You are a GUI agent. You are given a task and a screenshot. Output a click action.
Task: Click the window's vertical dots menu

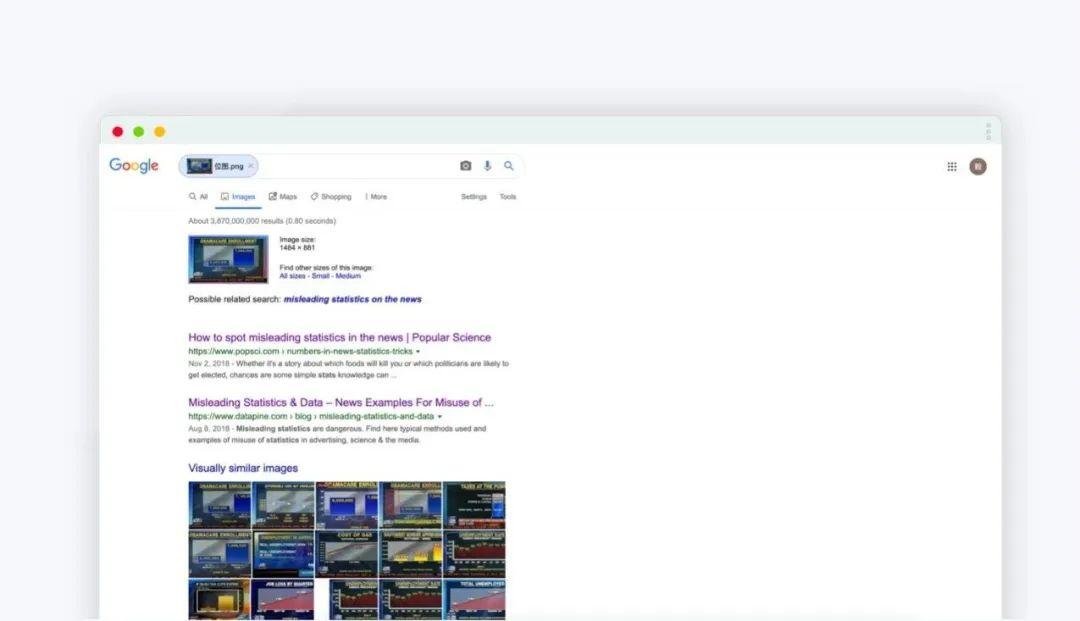click(988, 131)
